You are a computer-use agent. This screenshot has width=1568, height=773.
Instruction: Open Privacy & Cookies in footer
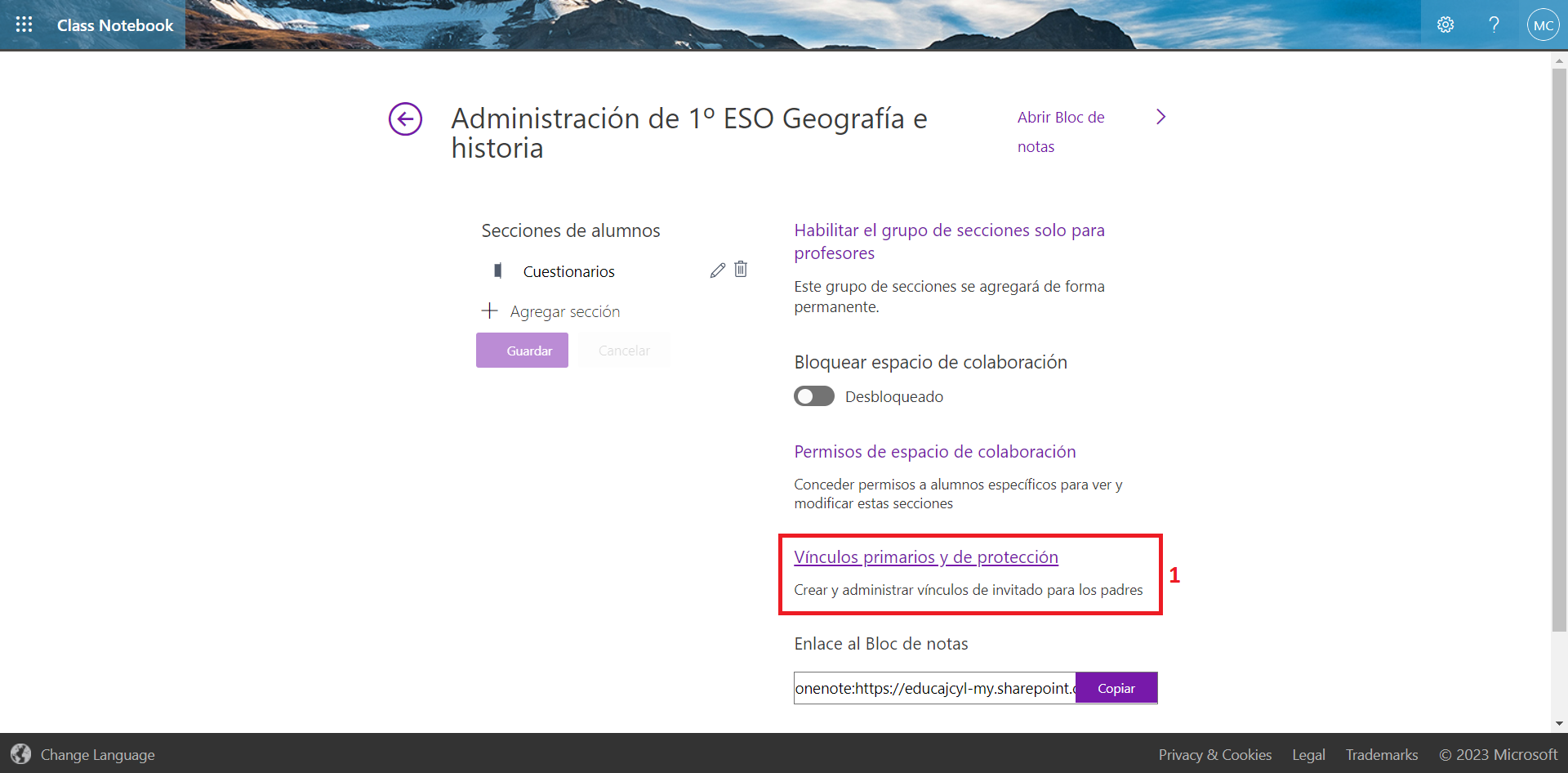1215,754
